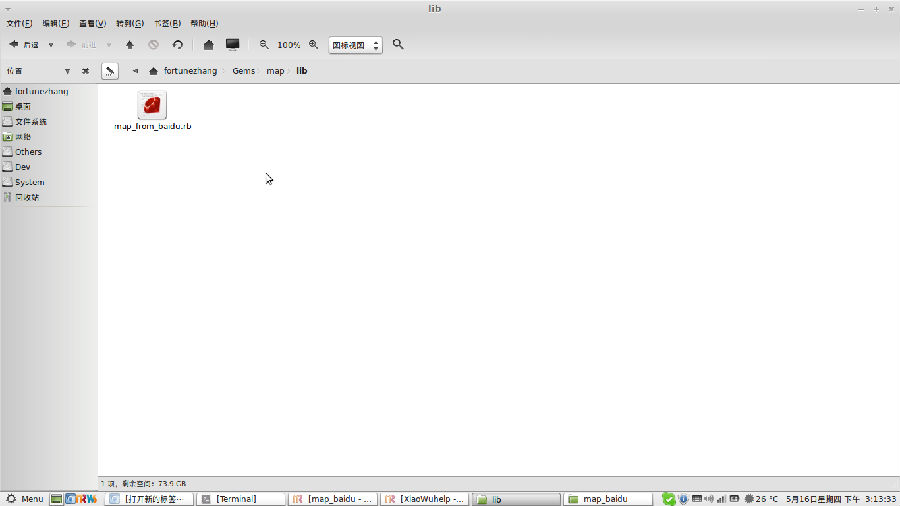Open the Home folder from toolbar

coord(208,45)
